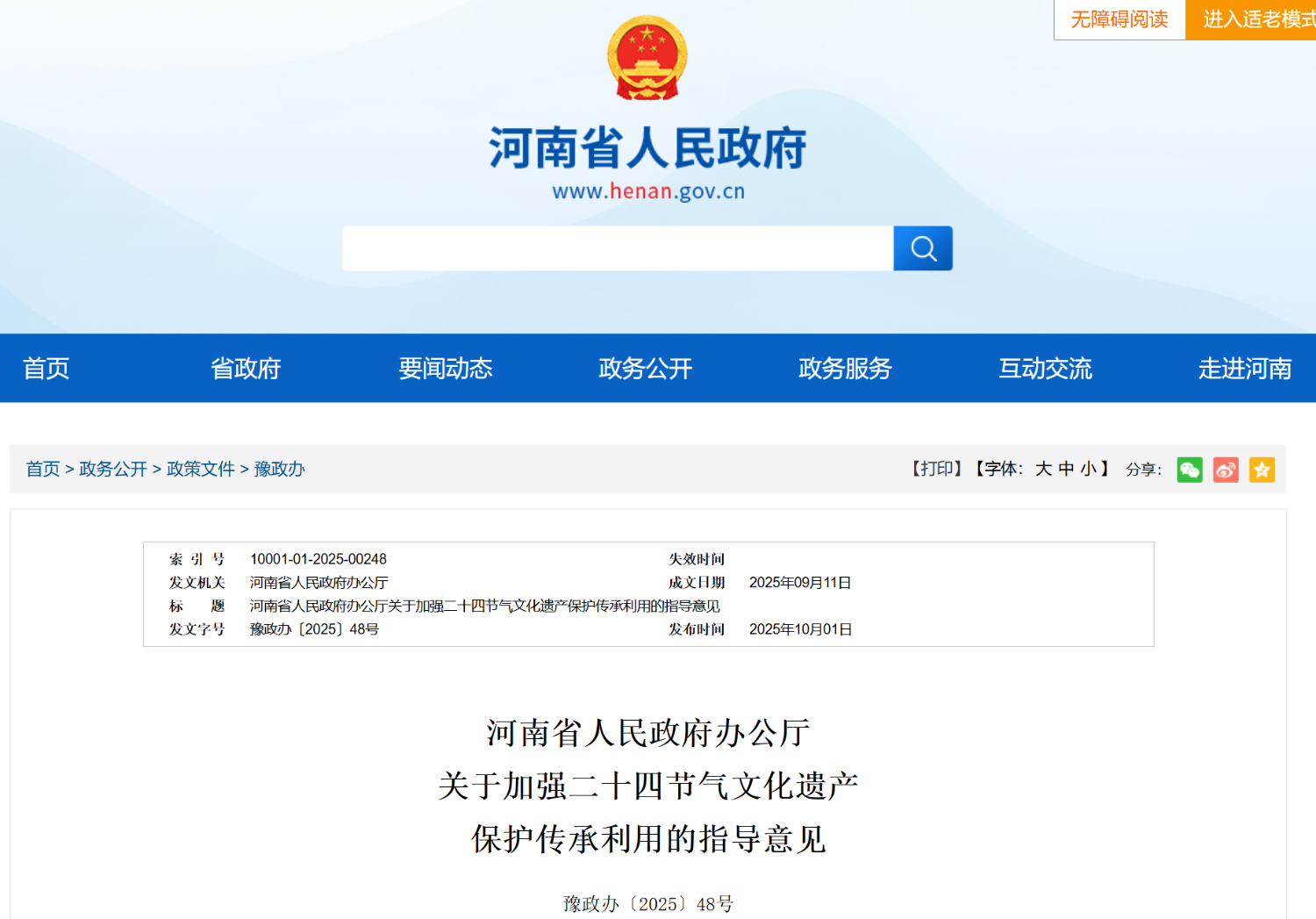Set font size to 小 (small)
1316x919 pixels.
coord(1088,469)
